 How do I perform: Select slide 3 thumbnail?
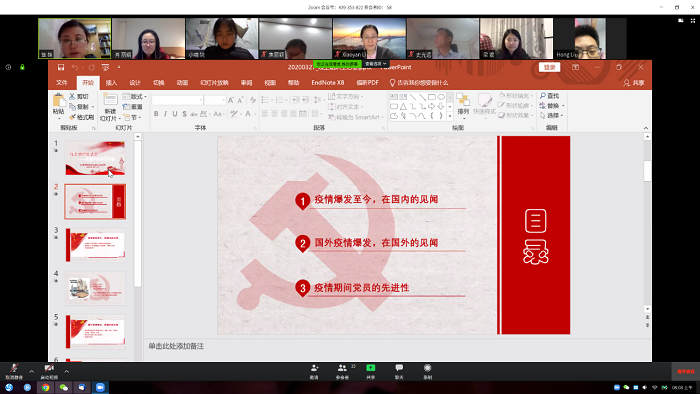click(95, 245)
